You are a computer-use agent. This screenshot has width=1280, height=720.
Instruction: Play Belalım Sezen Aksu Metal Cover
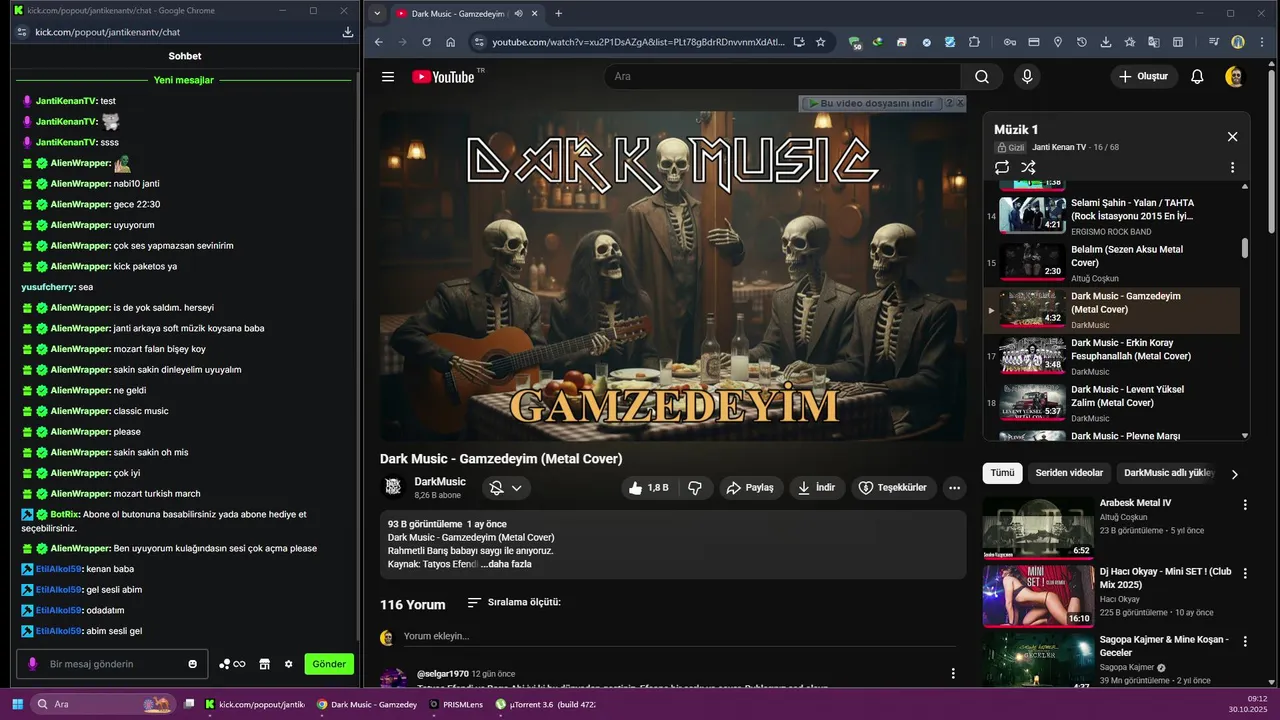[1112, 263]
